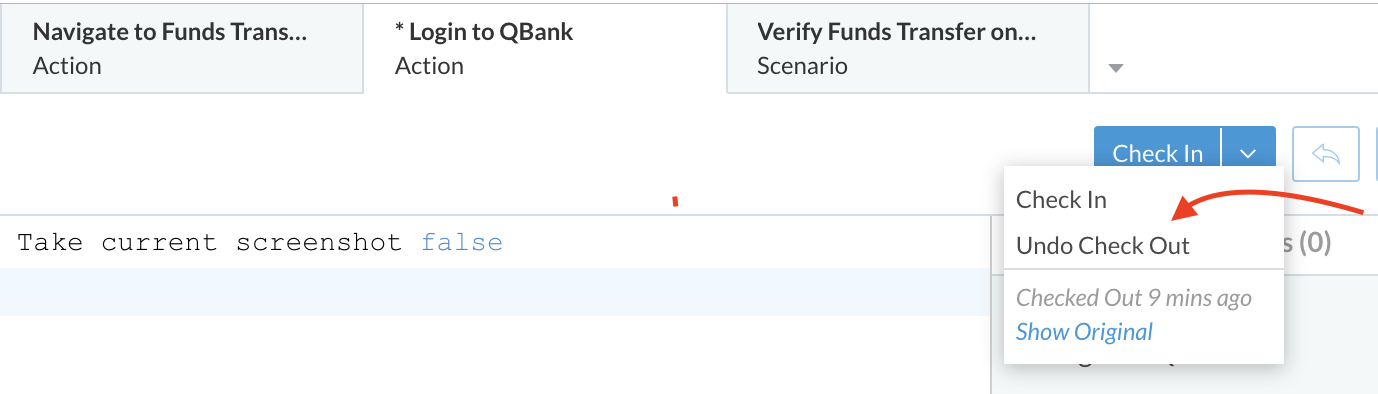Click the Checked Out 9 mins ago label
The height and width of the screenshot is (394, 1378).
tap(1134, 297)
